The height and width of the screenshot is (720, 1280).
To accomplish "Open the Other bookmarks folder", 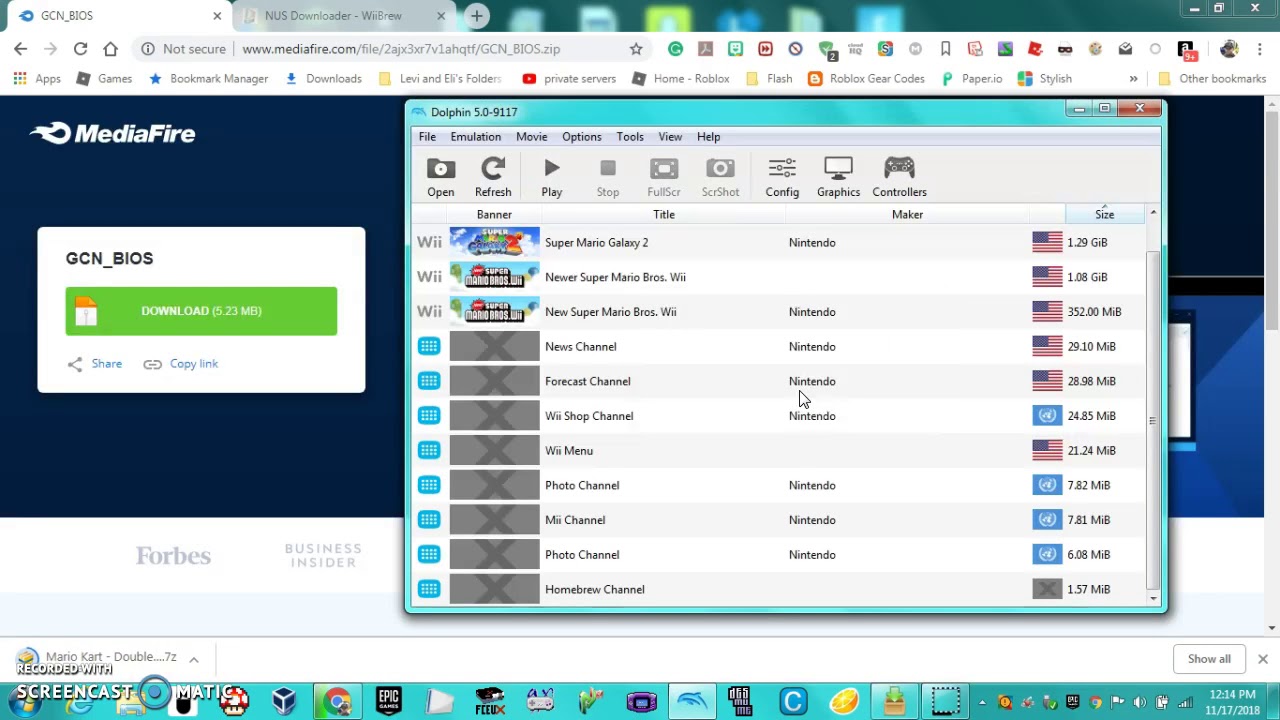I will pyautogui.click(x=1211, y=78).
